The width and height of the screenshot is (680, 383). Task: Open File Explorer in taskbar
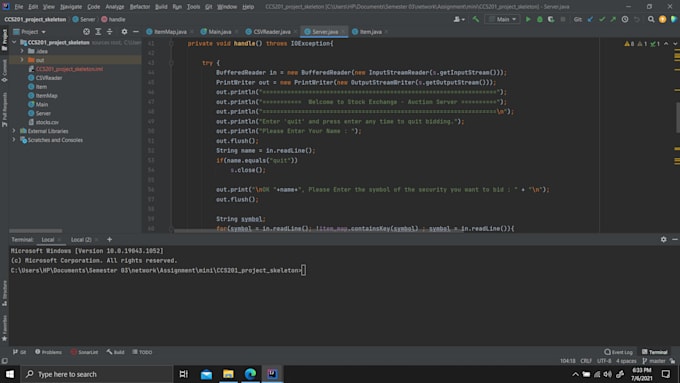228,374
